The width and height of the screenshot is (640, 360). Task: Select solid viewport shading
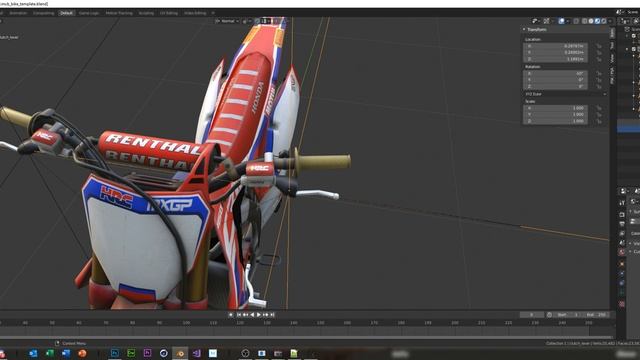pyautogui.click(x=591, y=21)
